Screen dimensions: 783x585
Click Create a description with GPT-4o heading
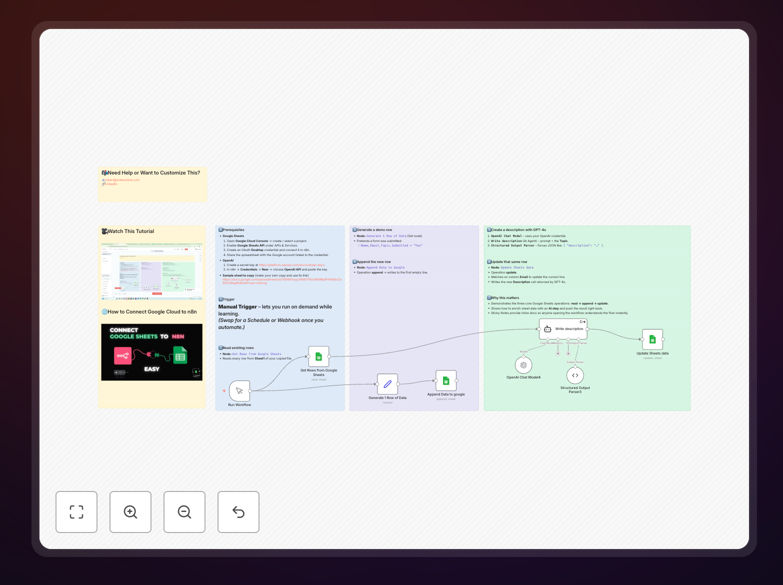[x=517, y=230]
